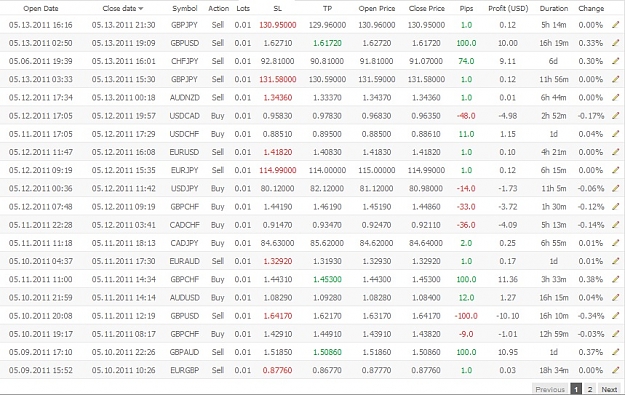Viewport: 625px width, 395px height.
Task: Edit the GBPJPY trade opened 05.13.2011 16:16
Action: pos(616,25)
